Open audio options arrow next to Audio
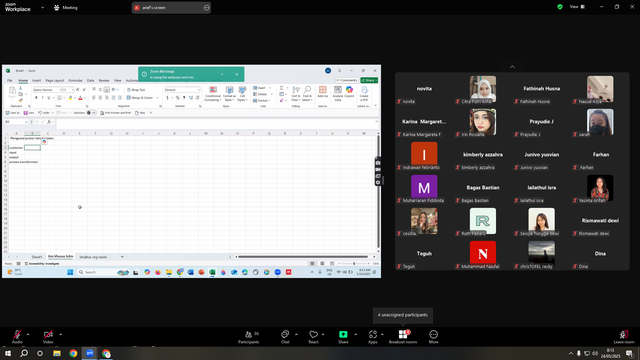This screenshot has width=640, height=360. [x=28, y=334]
